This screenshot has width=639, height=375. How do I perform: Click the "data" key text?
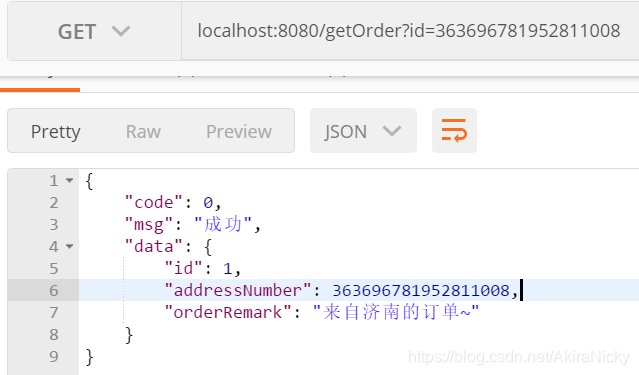pyautogui.click(x=154, y=246)
